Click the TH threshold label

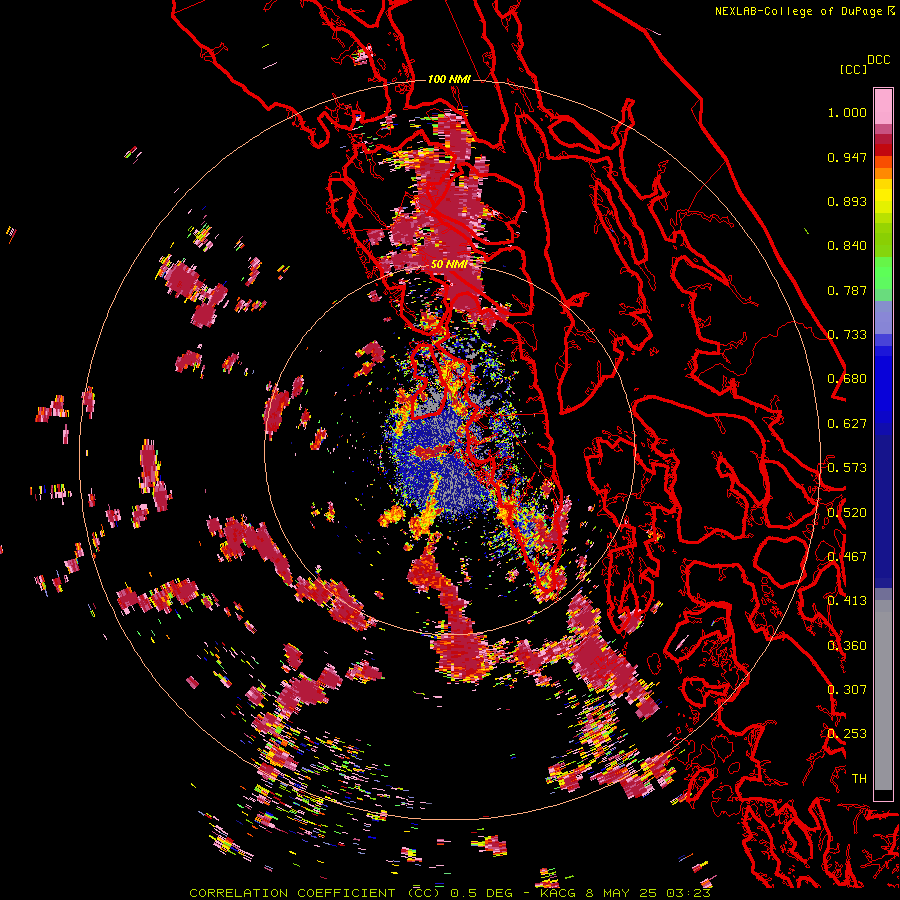coord(859,779)
